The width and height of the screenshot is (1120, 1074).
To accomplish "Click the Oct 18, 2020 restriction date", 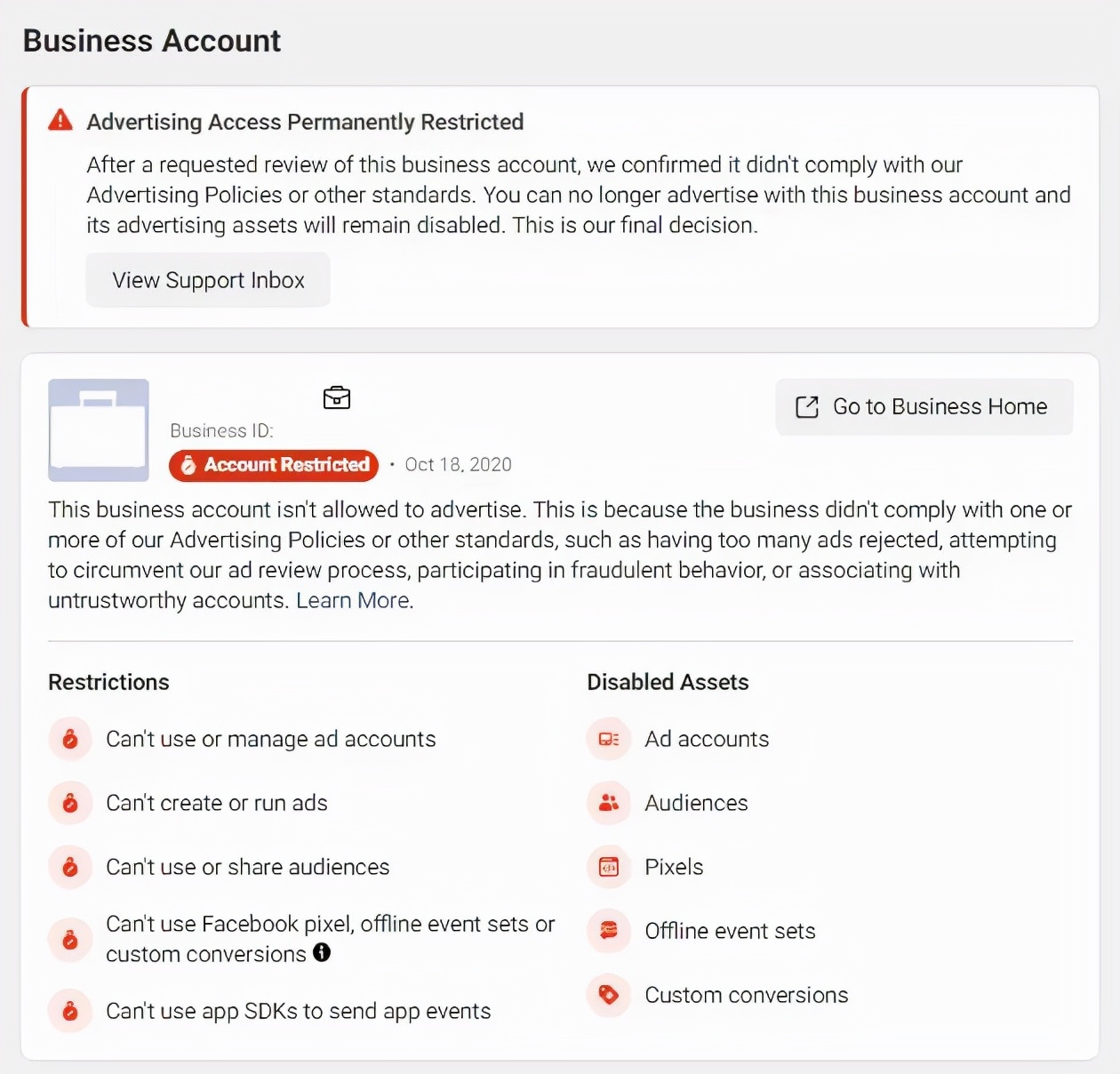I will (458, 465).
